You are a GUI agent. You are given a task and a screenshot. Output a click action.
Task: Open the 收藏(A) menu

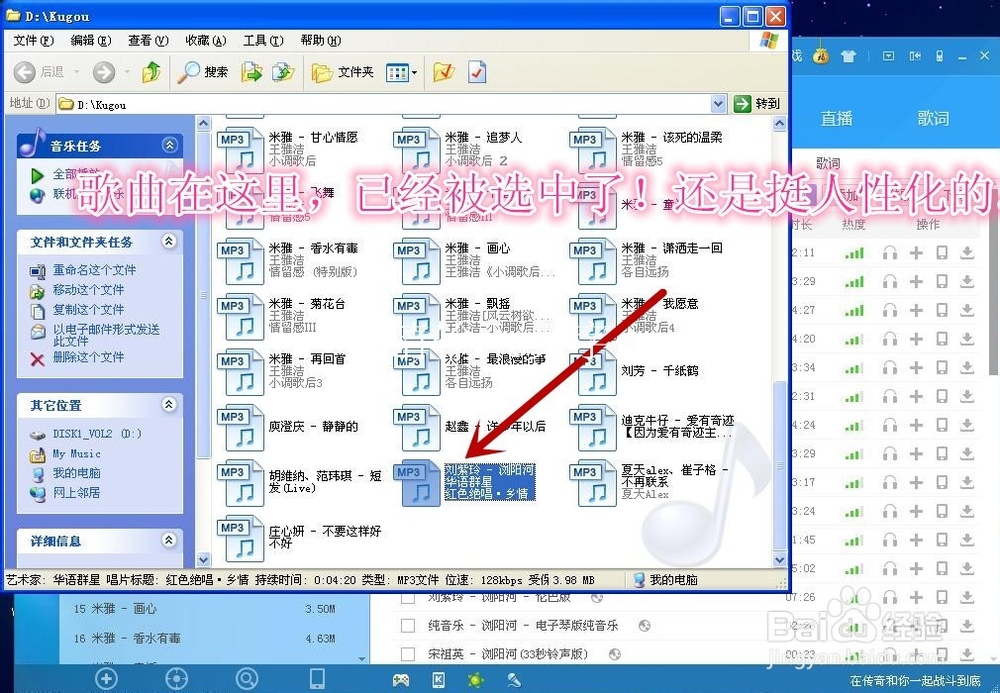pos(205,40)
